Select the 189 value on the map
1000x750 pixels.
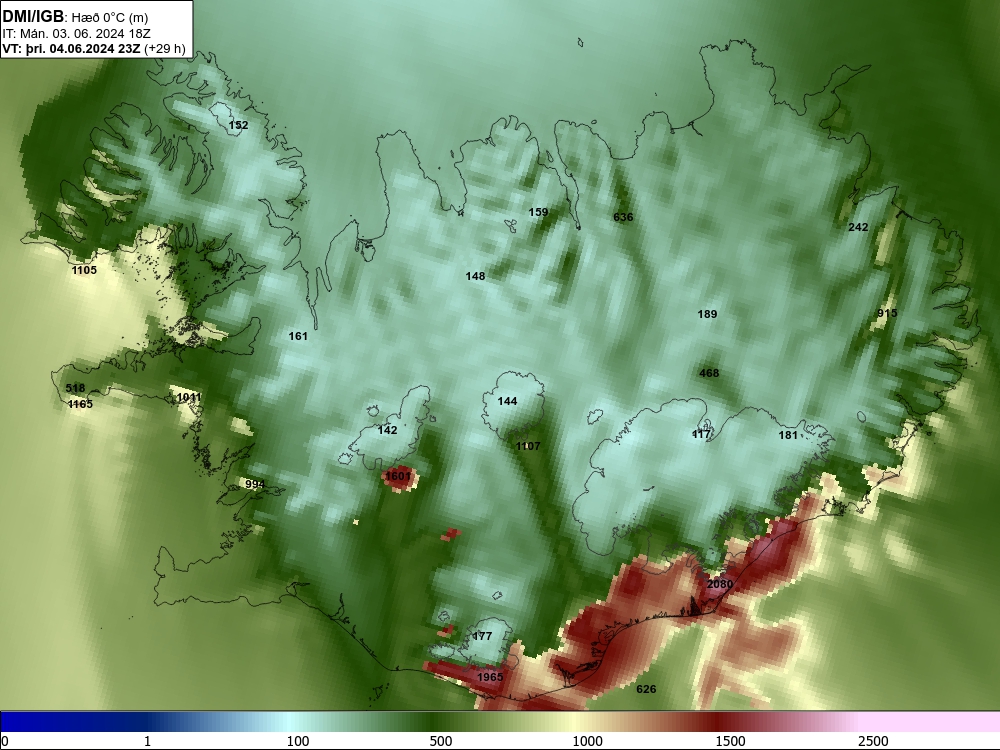pyautogui.click(x=707, y=314)
